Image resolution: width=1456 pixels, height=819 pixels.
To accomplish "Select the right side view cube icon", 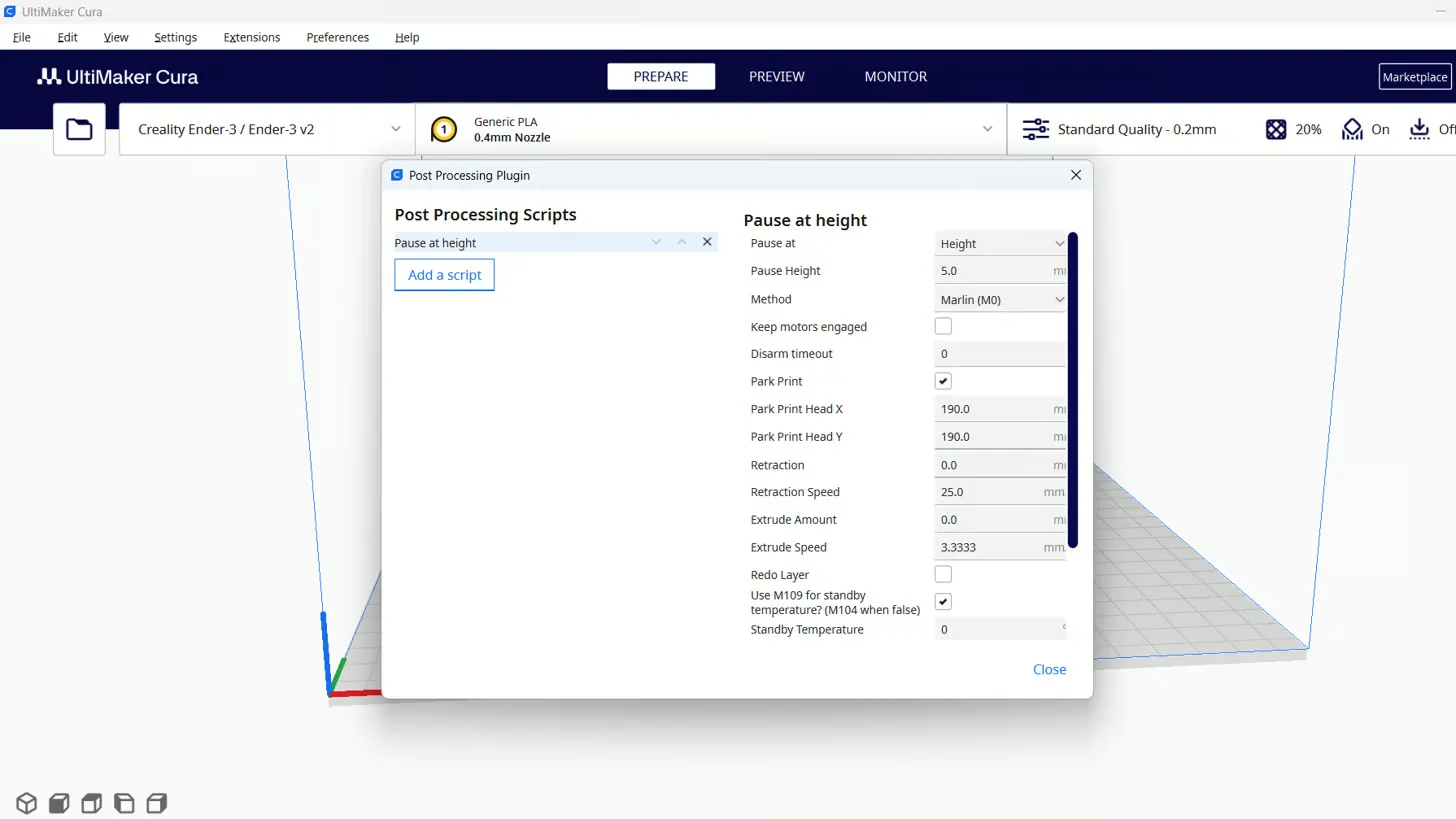I will [156, 803].
